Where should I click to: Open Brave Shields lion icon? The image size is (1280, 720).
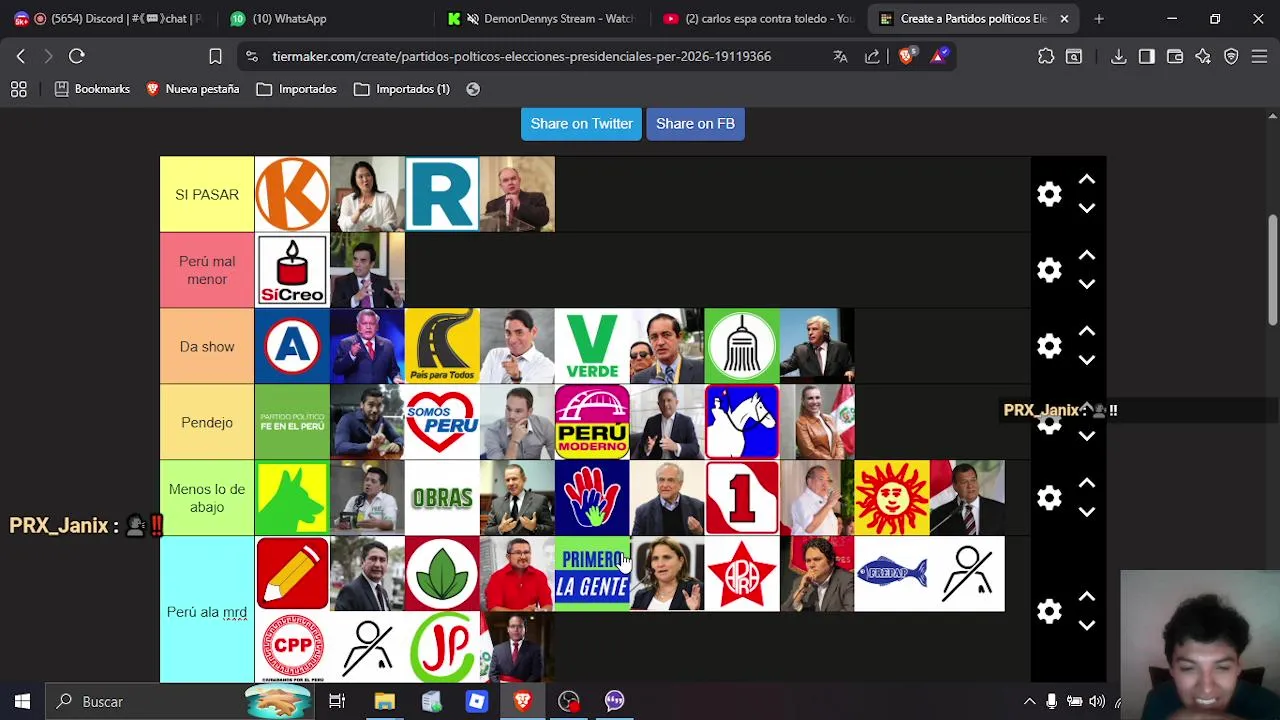[x=906, y=56]
